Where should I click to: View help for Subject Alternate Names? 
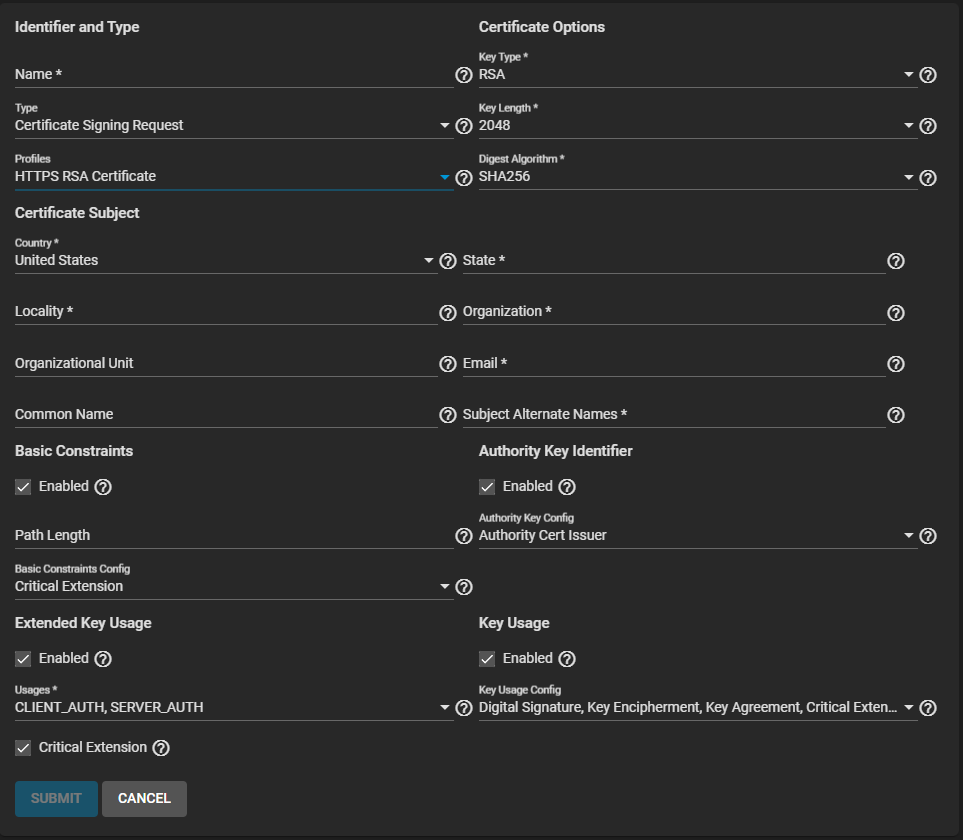[896, 415]
